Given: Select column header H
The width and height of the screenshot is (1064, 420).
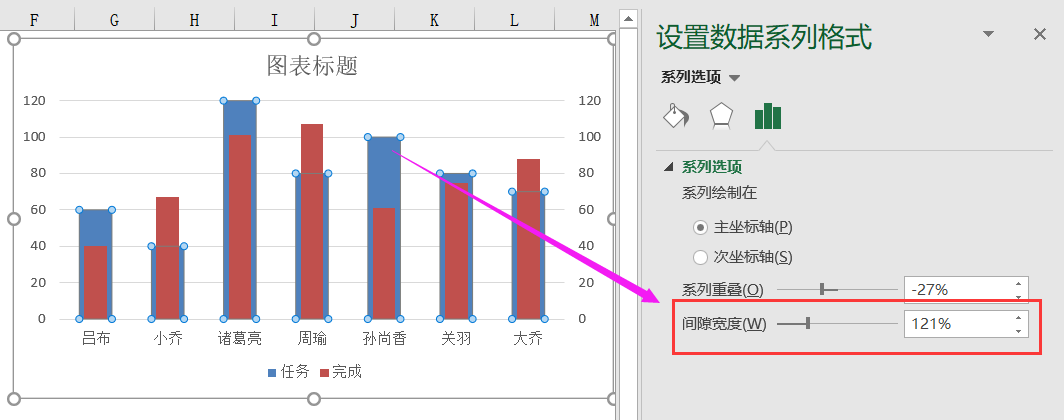Looking at the screenshot, I should [194, 20].
